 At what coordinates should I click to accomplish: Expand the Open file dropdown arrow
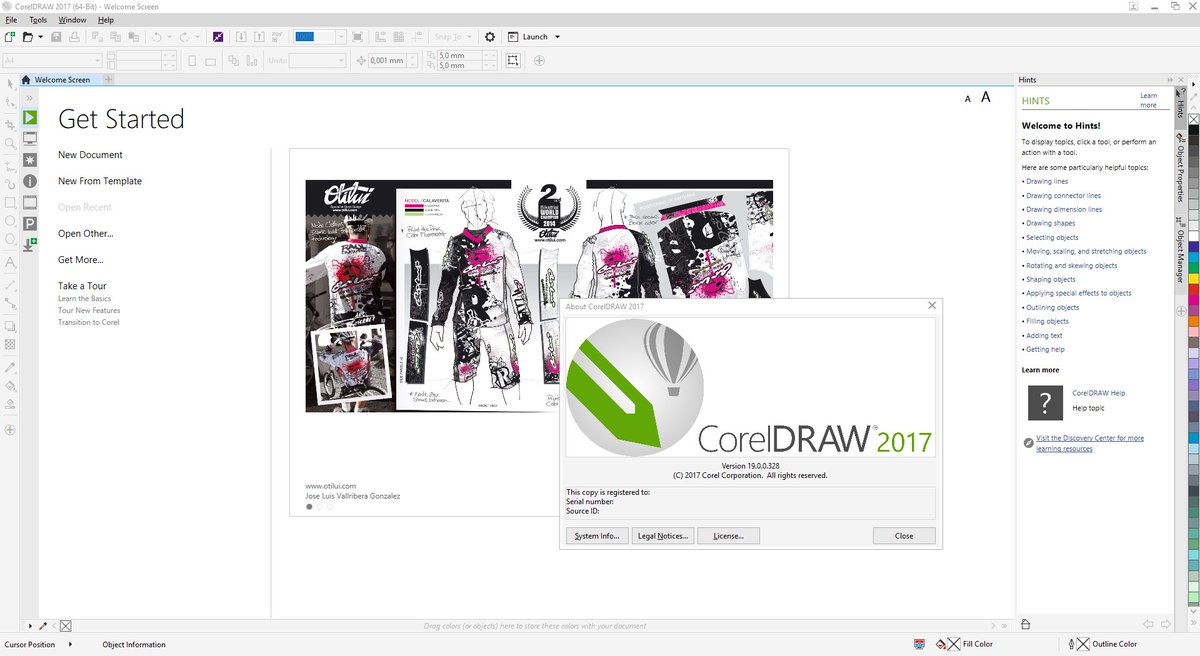[41, 36]
